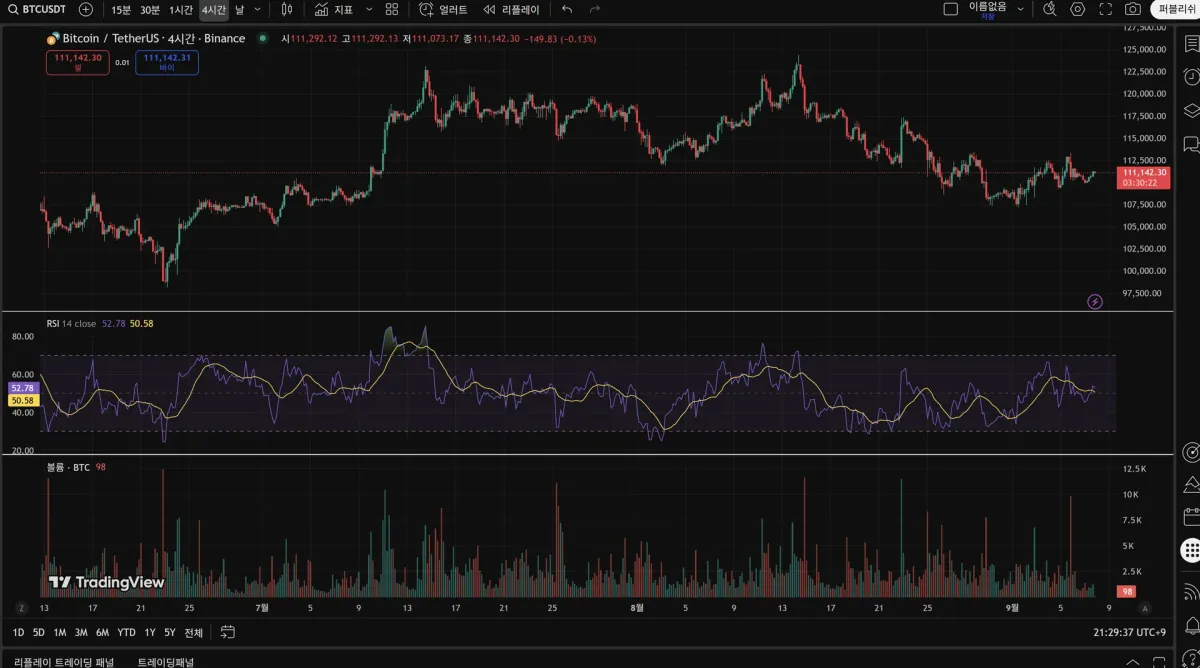This screenshot has width=1200, height=668.
Task: Open the quick search icon
Action: [1049, 9]
